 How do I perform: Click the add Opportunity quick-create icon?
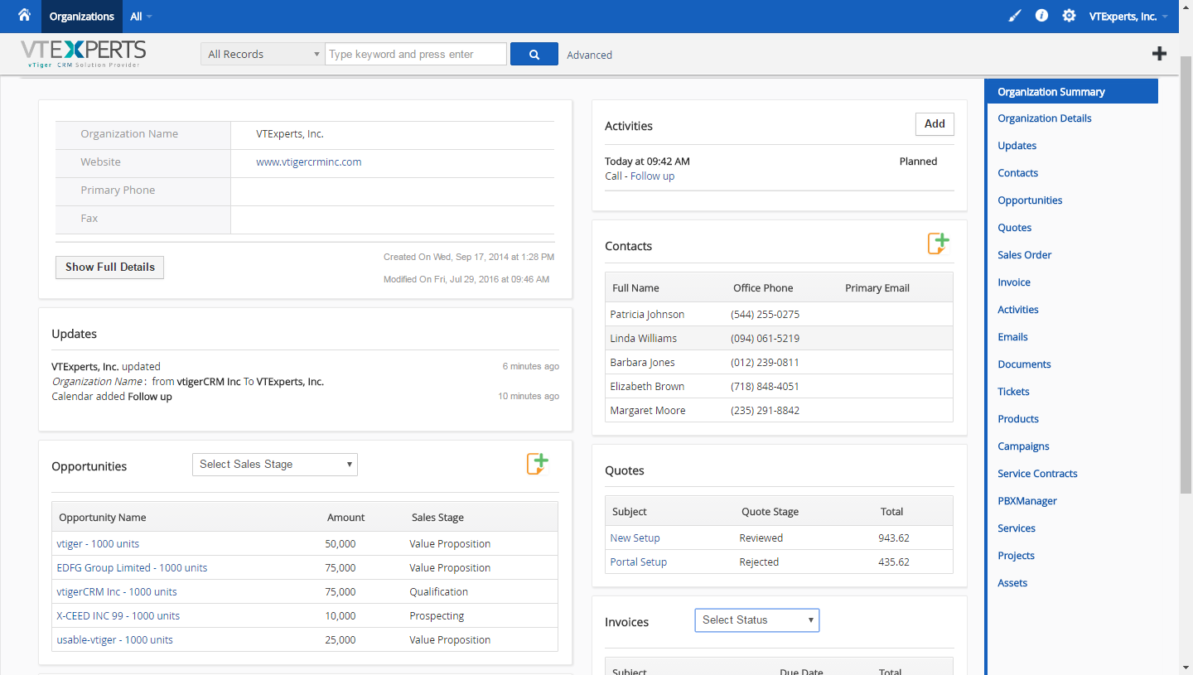[537, 462]
